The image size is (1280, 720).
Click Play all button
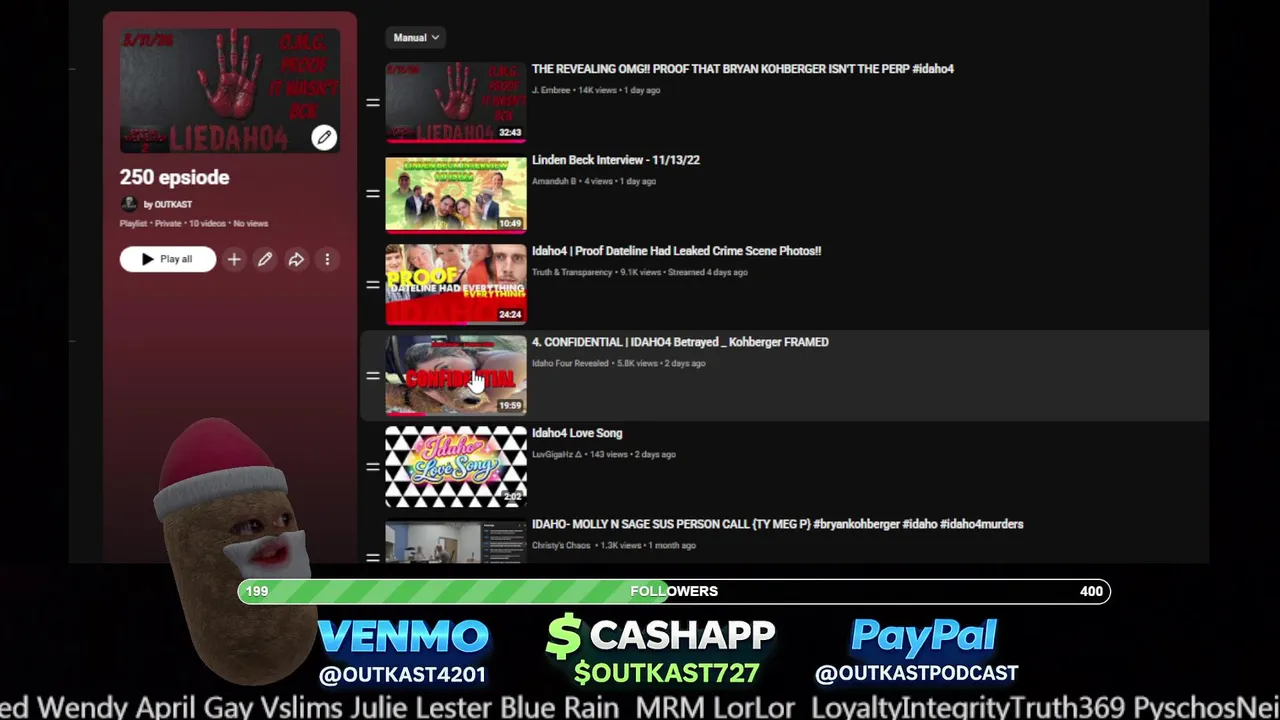[167, 259]
